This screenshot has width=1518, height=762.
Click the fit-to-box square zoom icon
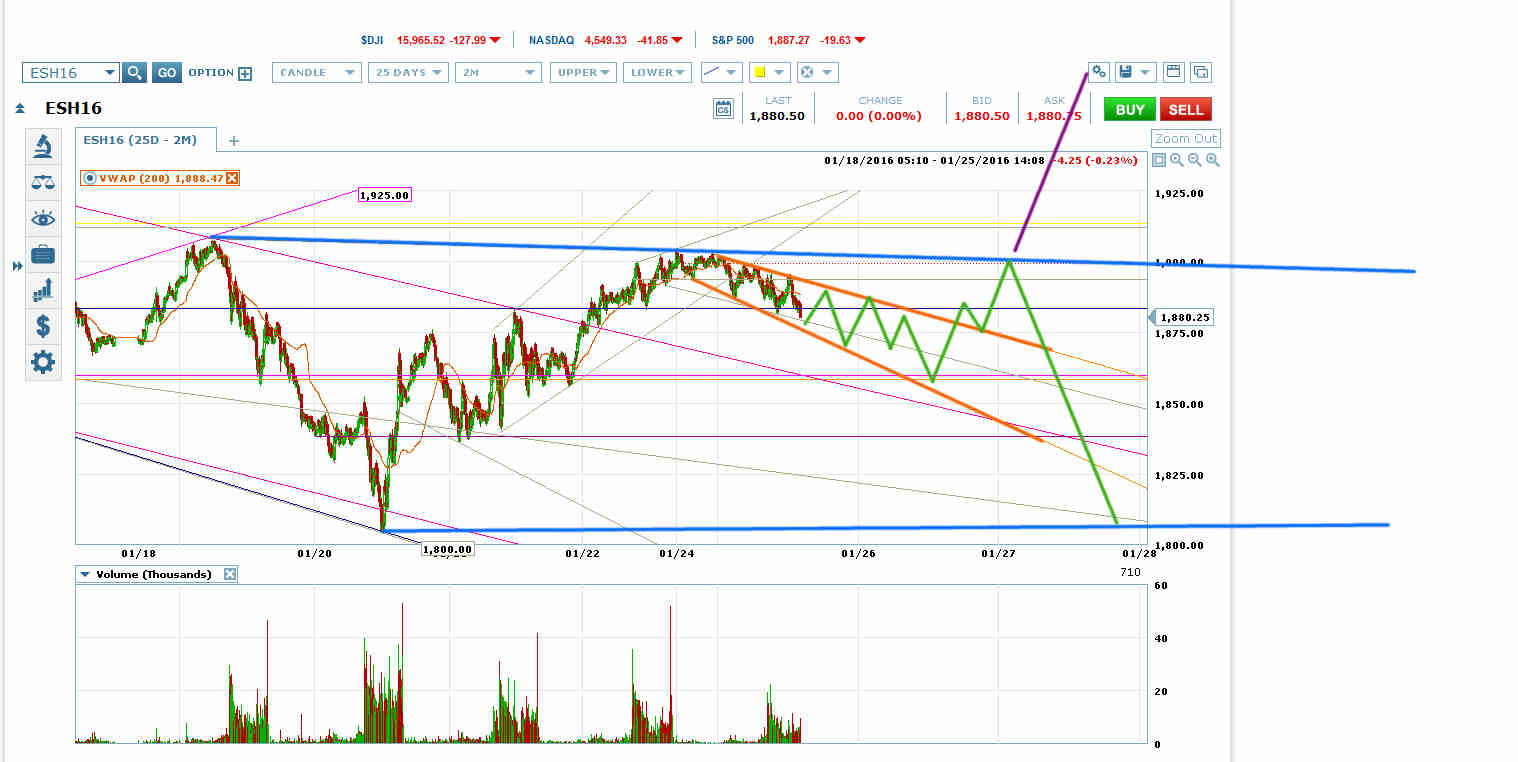click(1158, 160)
